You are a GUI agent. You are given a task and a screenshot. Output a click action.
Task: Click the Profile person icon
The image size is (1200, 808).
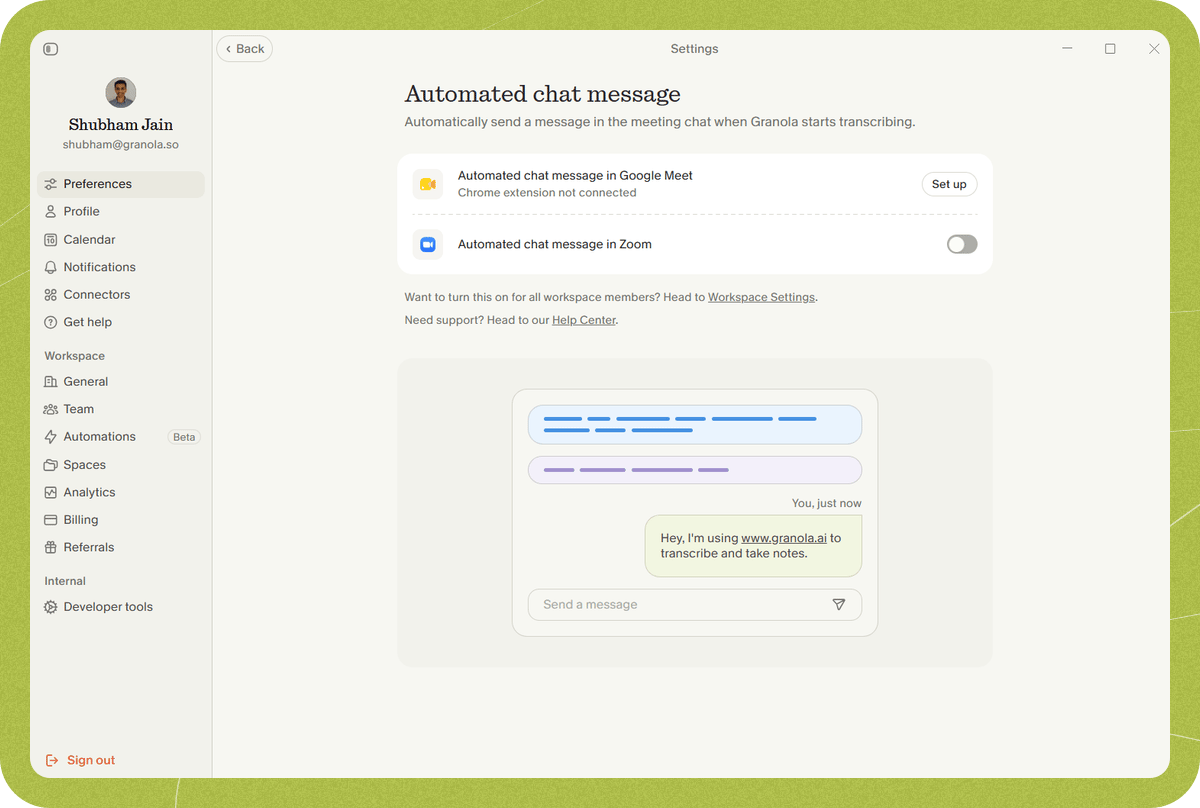tap(51, 212)
